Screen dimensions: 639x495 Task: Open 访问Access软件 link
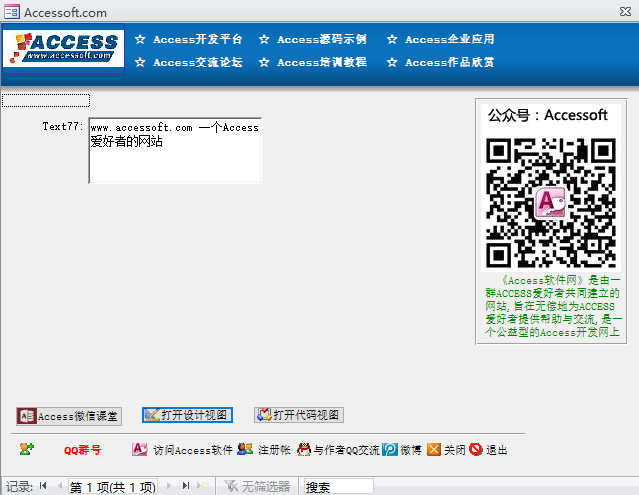pos(193,450)
